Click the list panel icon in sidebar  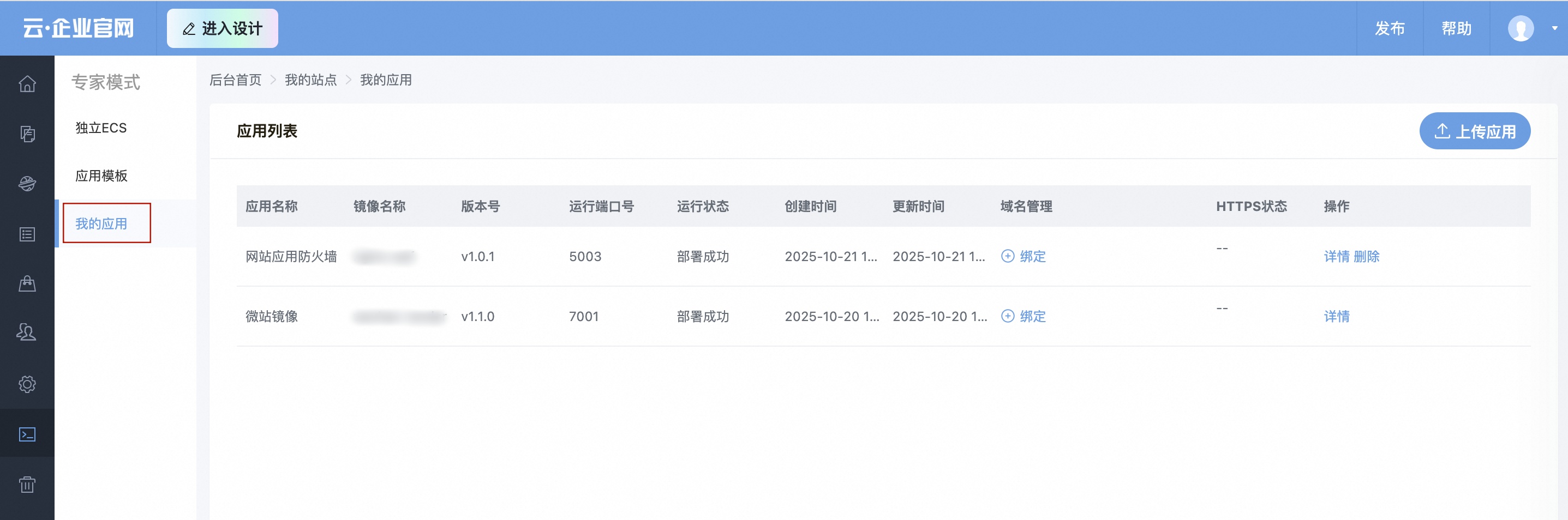tap(27, 234)
